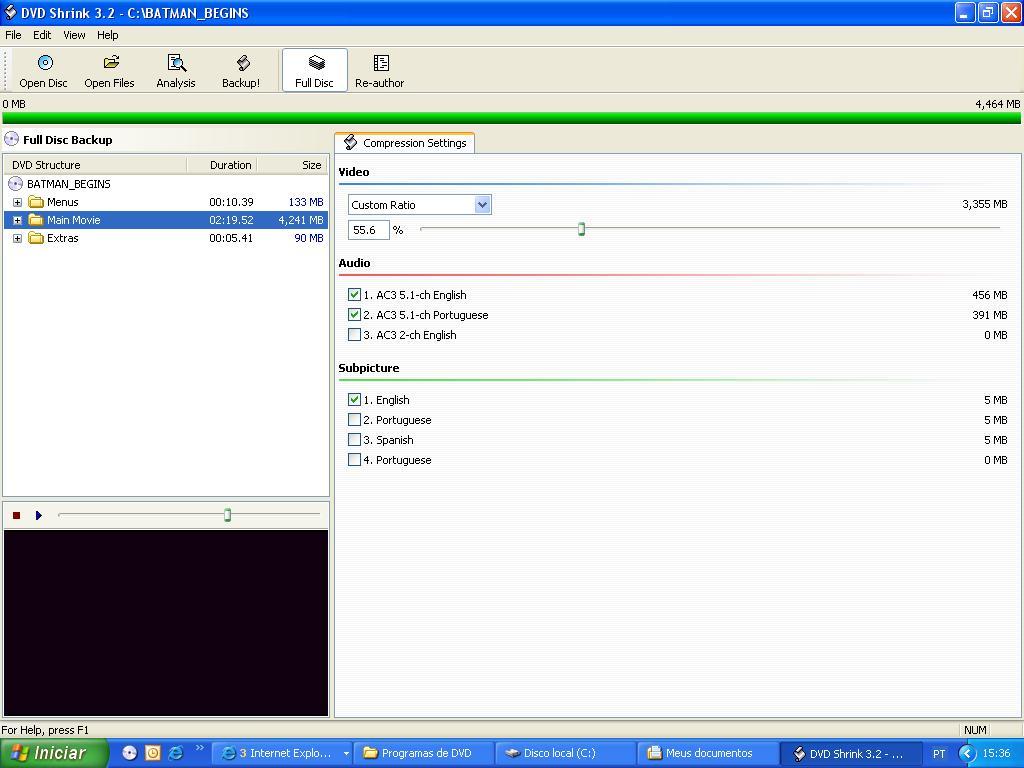This screenshot has width=1024, height=768.
Task: Open the Custom Ratio dropdown
Action: (x=482, y=204)
